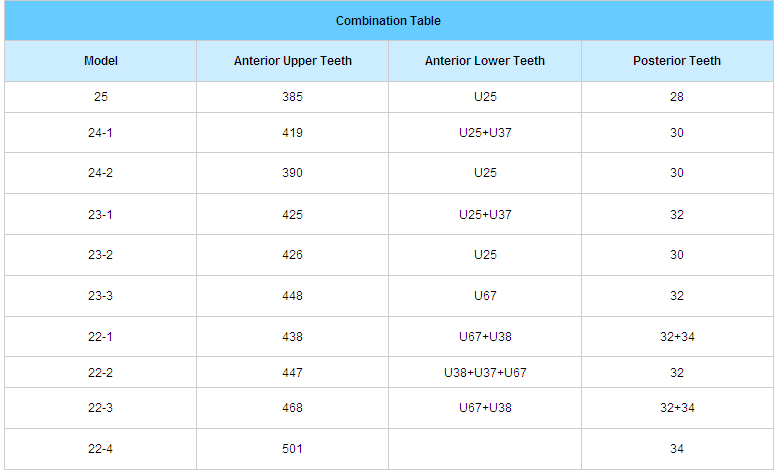Click the 23-1 model row label
Viewport: 775px width, 471px height.
pyautogui.click(x=100, y=214)
